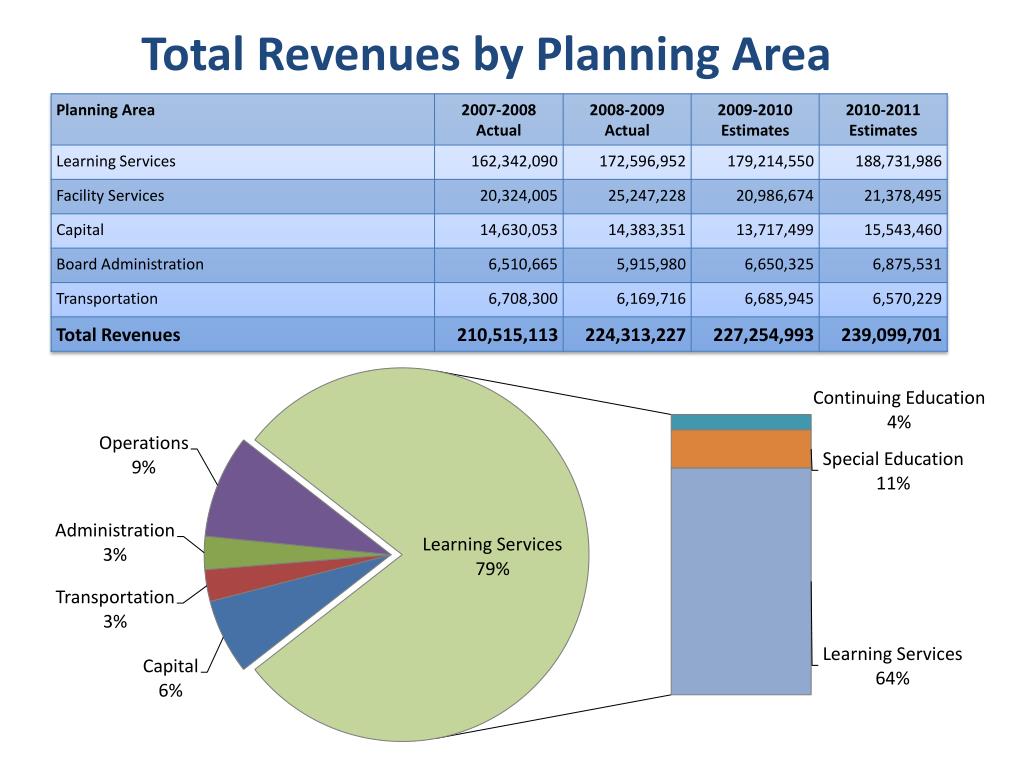Select the total 239,099,701
Screen dimensions: 1024x768
pyautogui.click(x=891, y=335)
